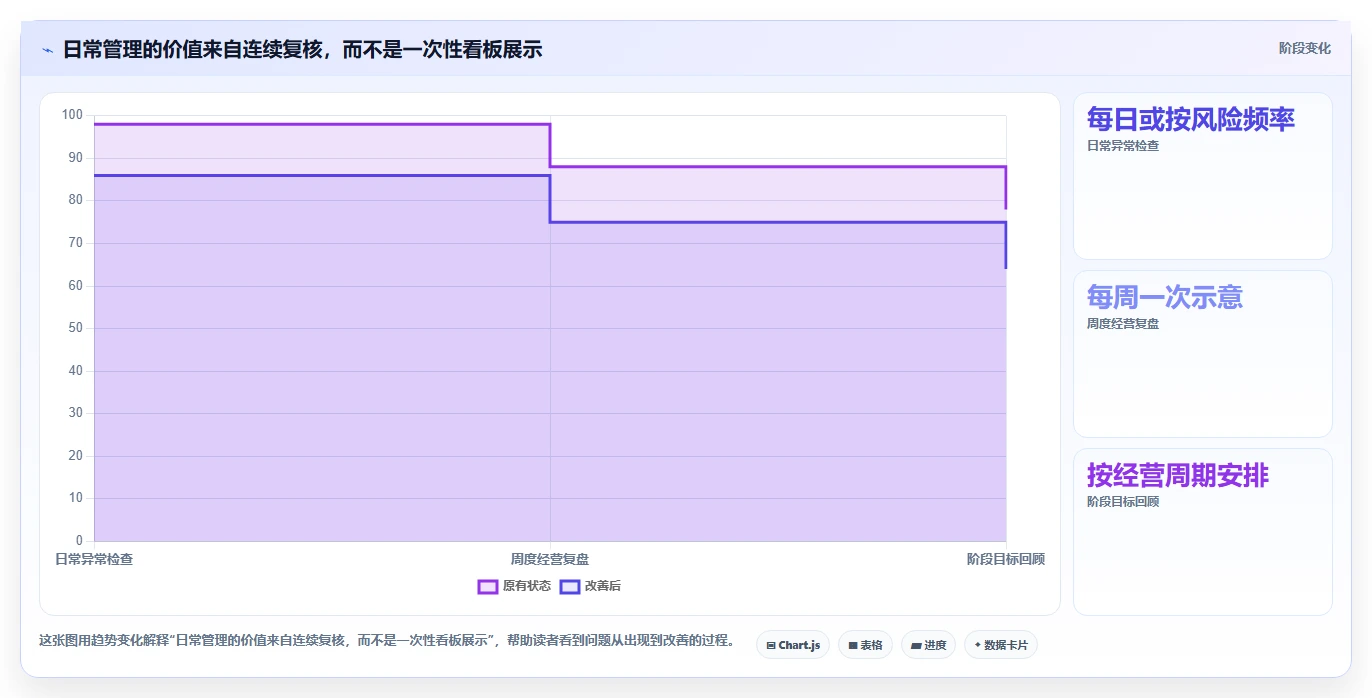1372x698 pixels.
Task: Select the 数据卡片 tag chip
Action: coord(1001,645)
